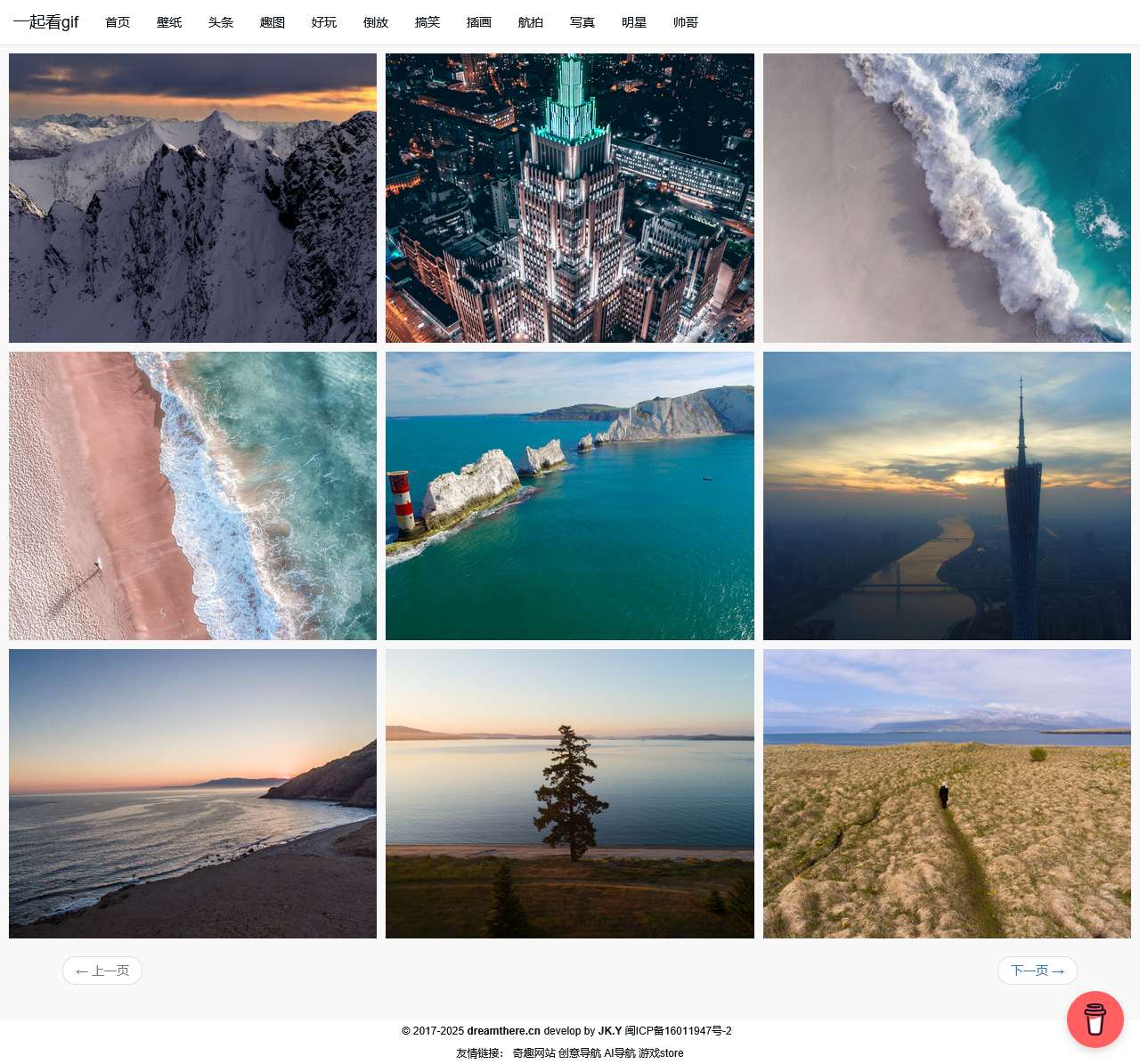The height and width of the screenshot is (1064, 1140).
Task: Visit the 奇趣网站 friend link
Action: (533, 1053)
